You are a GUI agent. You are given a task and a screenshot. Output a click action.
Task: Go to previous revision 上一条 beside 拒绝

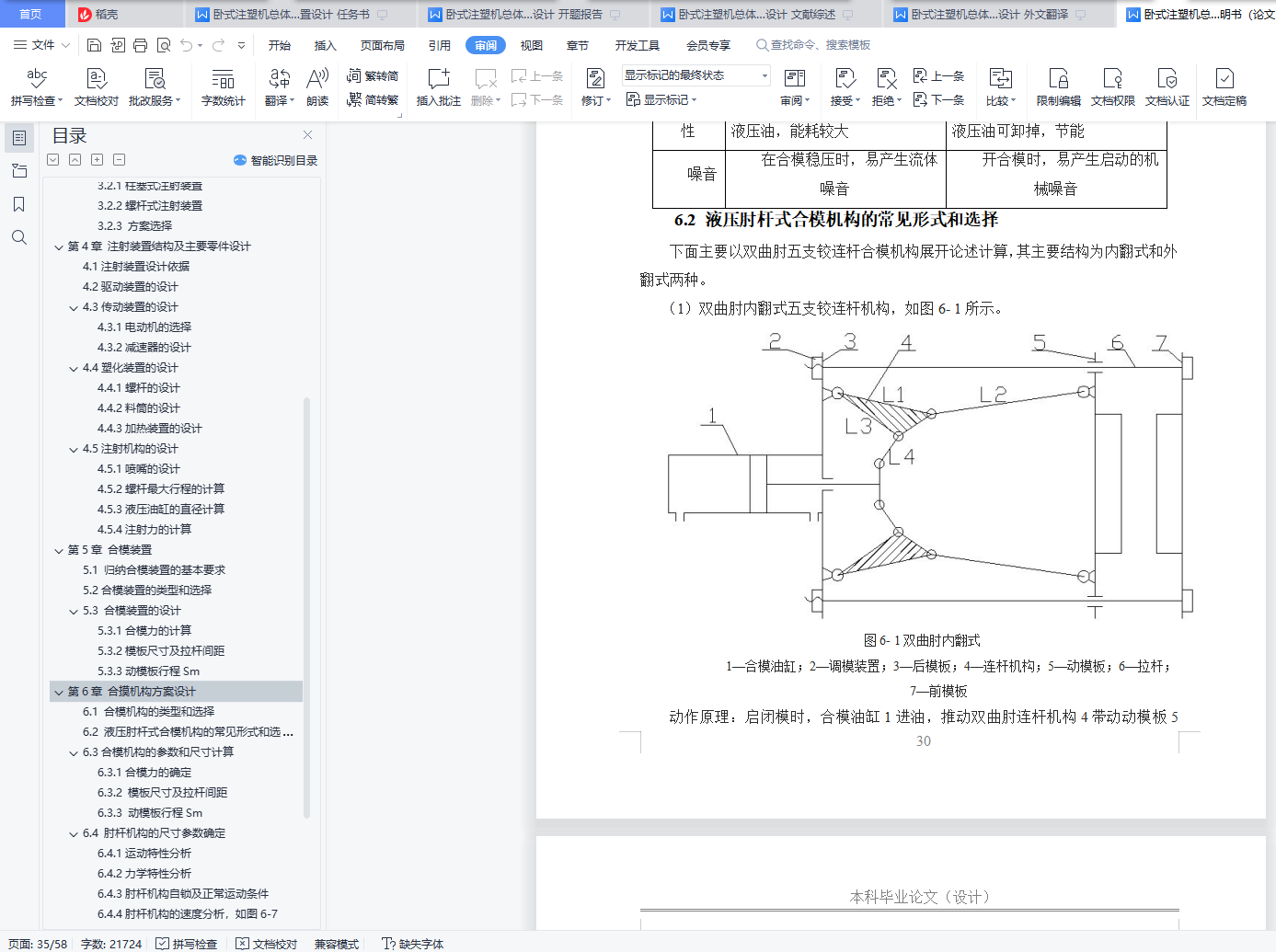(938, 76)
